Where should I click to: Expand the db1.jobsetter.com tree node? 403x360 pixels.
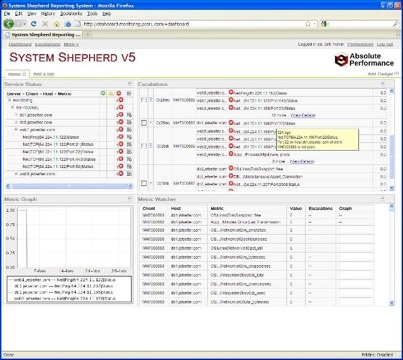(16, 115)
